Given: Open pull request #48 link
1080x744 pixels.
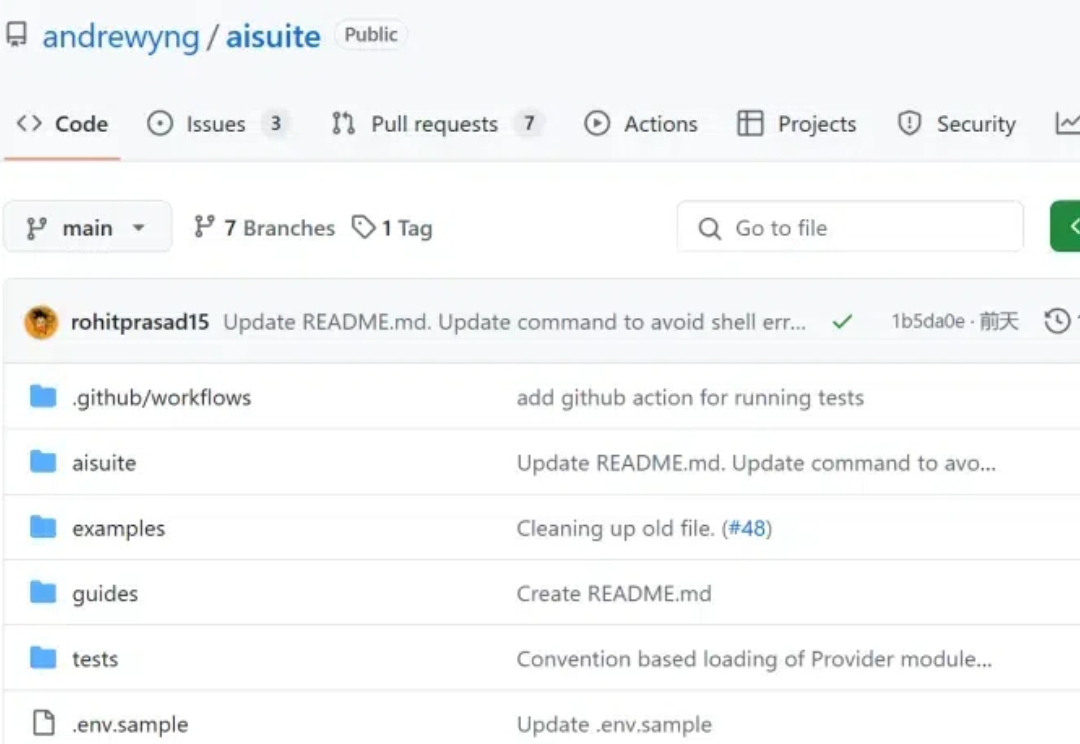Looking at the screenshot, I should pyautogui.click(x=747, y=528).
